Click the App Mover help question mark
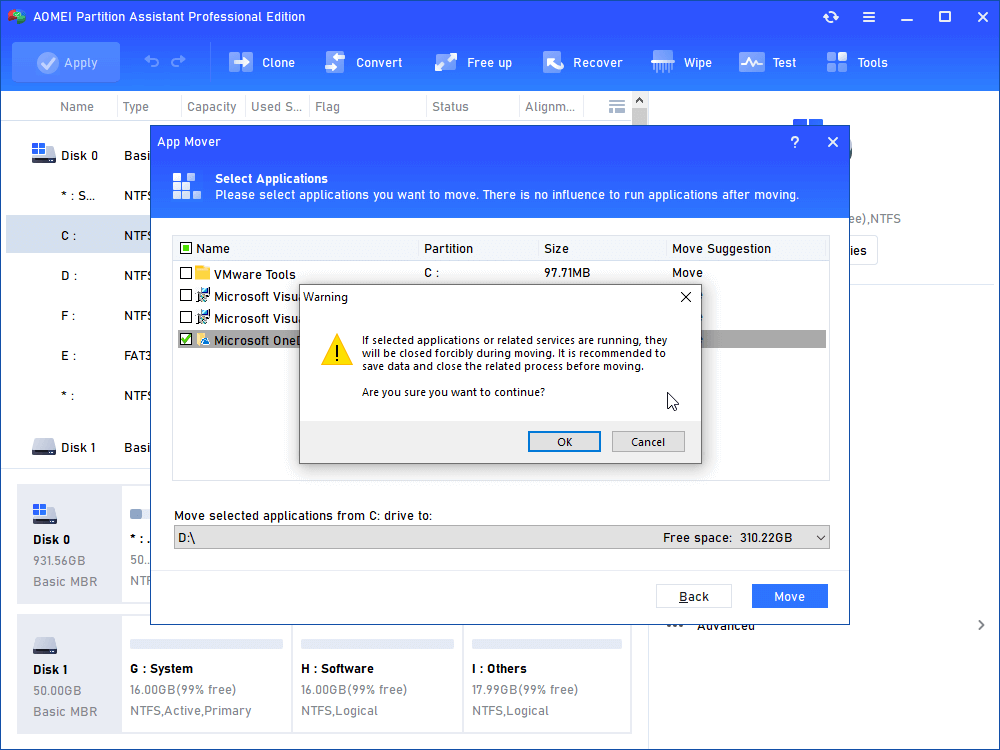Viewport: 1000px width, 750px height. 795,142
